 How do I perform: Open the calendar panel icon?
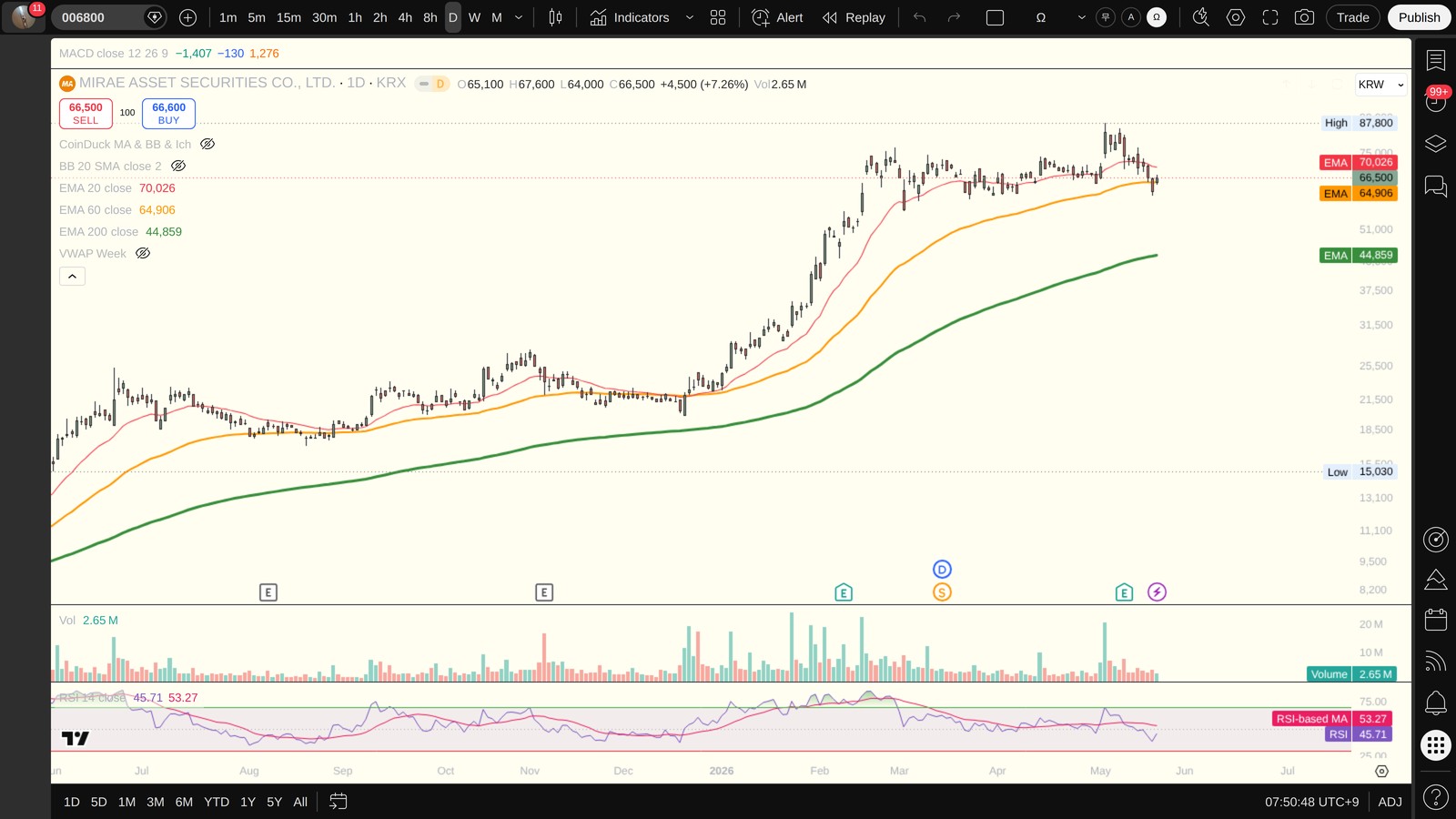pyautogui.click(x=1436, y=620)
